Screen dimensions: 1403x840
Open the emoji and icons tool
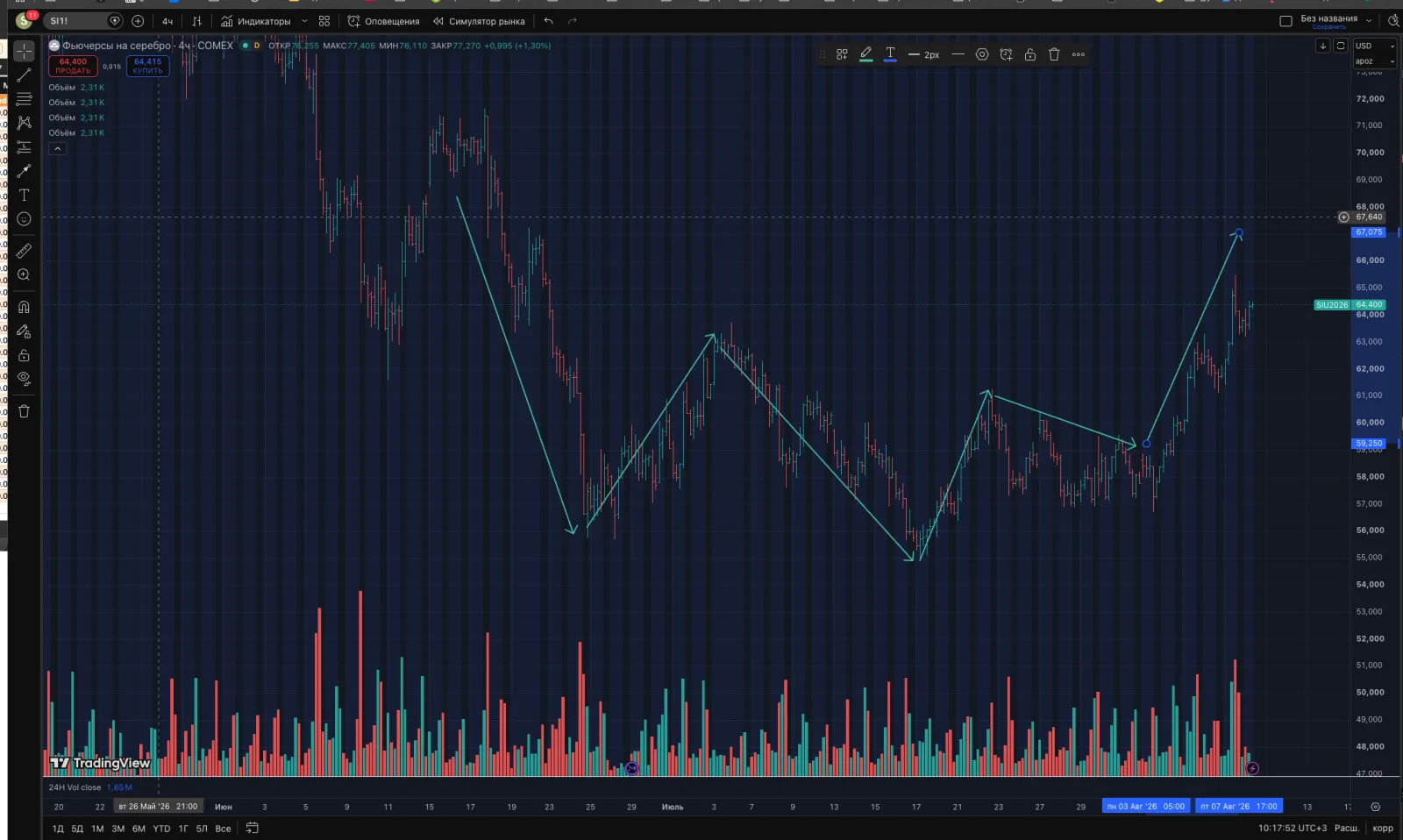[24, 219]
